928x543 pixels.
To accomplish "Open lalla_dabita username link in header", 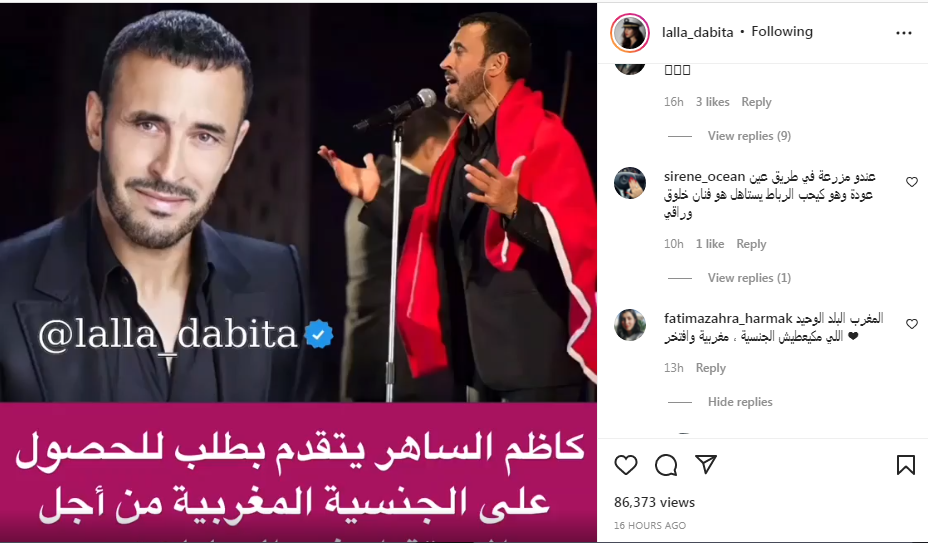I will coord(697,32).
